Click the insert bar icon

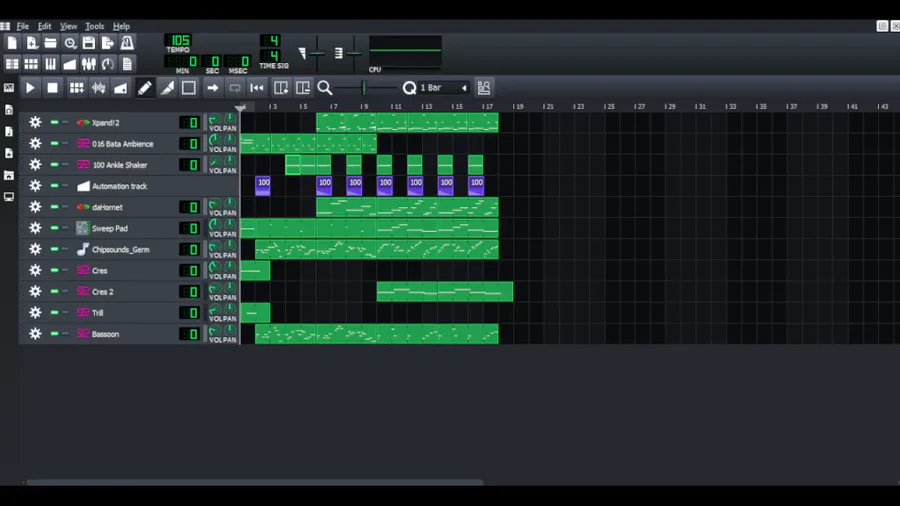[281, 88]
